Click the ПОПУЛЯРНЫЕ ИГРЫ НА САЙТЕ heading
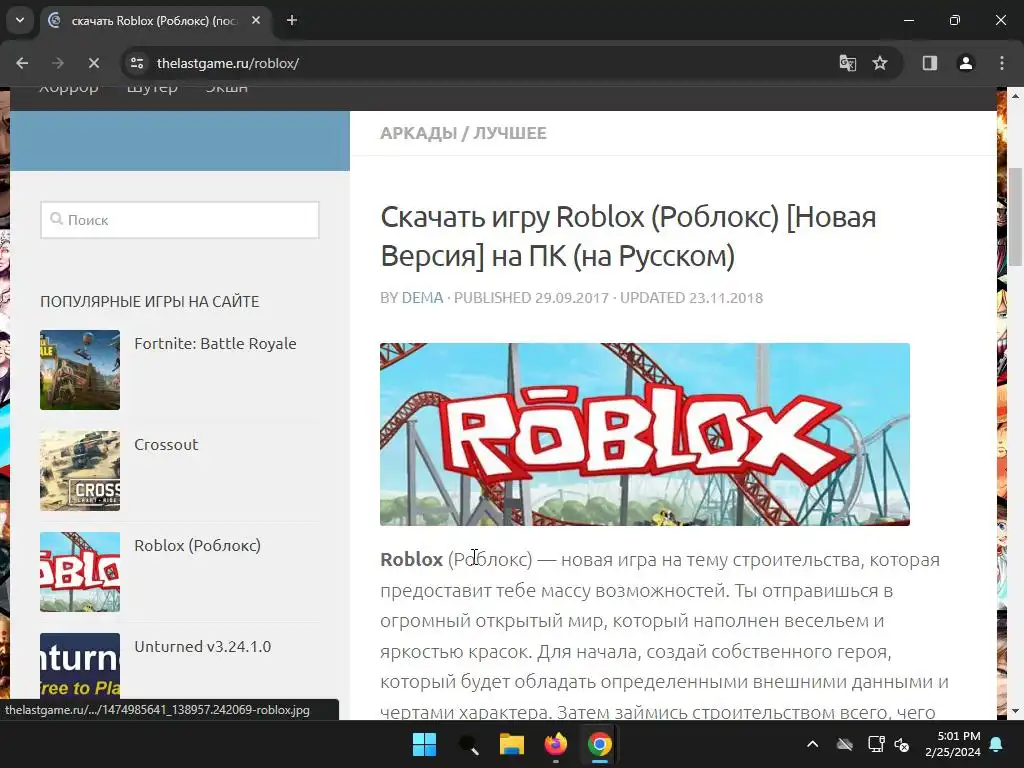The width and height of the screenshot is (1024, 768). click(150, 302)
